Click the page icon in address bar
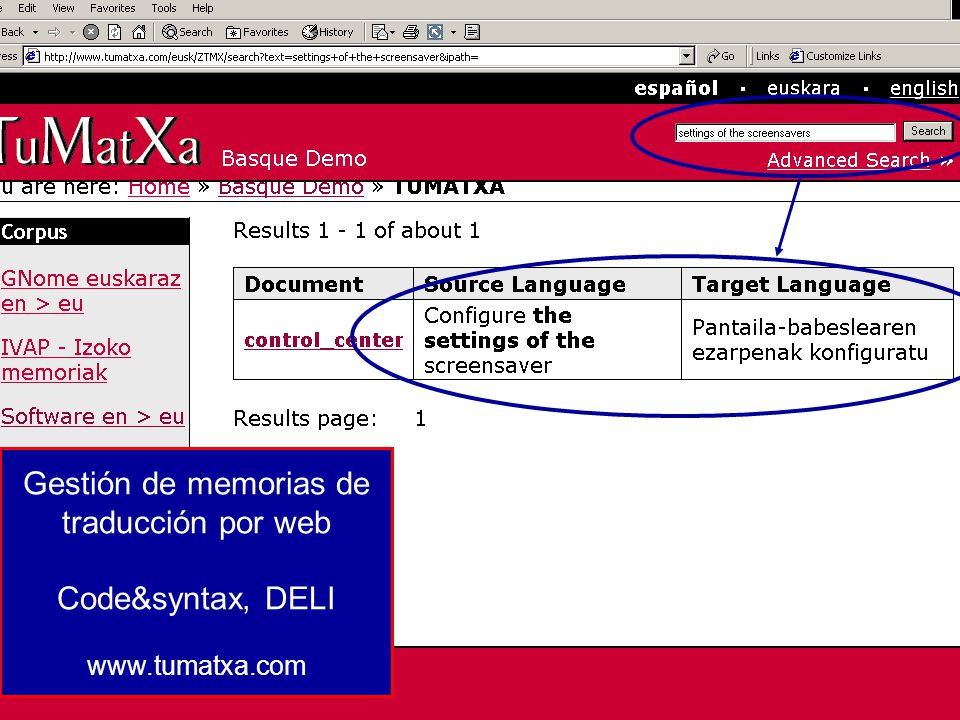The height and width of the screenshot is (720, 960). point(32,56)
